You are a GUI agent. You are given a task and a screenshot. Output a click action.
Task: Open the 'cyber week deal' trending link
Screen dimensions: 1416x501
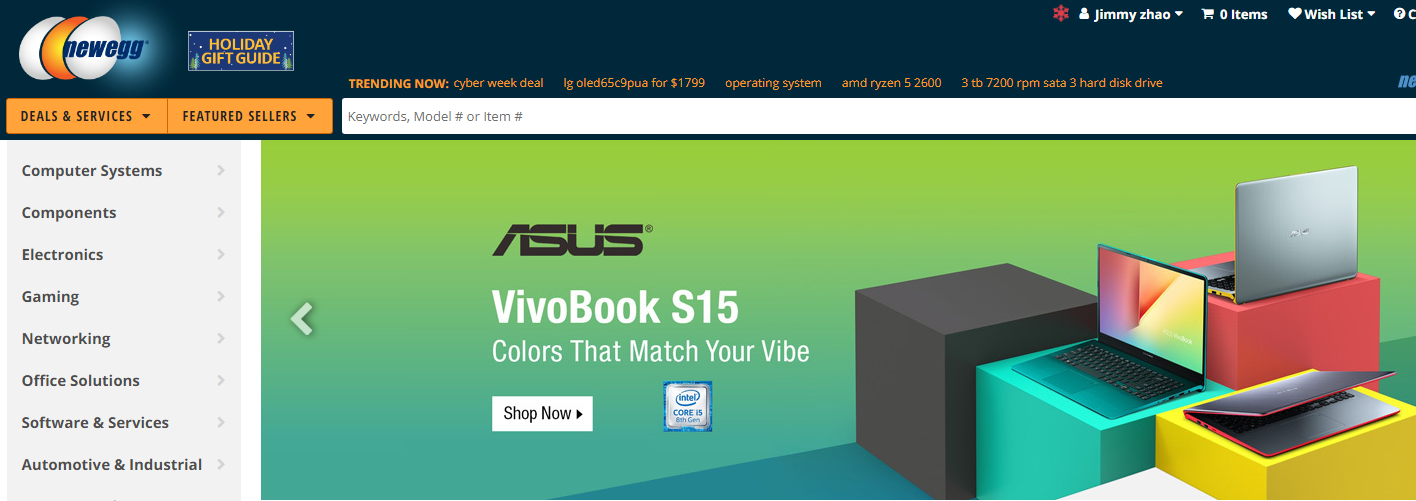click(498, 83)
